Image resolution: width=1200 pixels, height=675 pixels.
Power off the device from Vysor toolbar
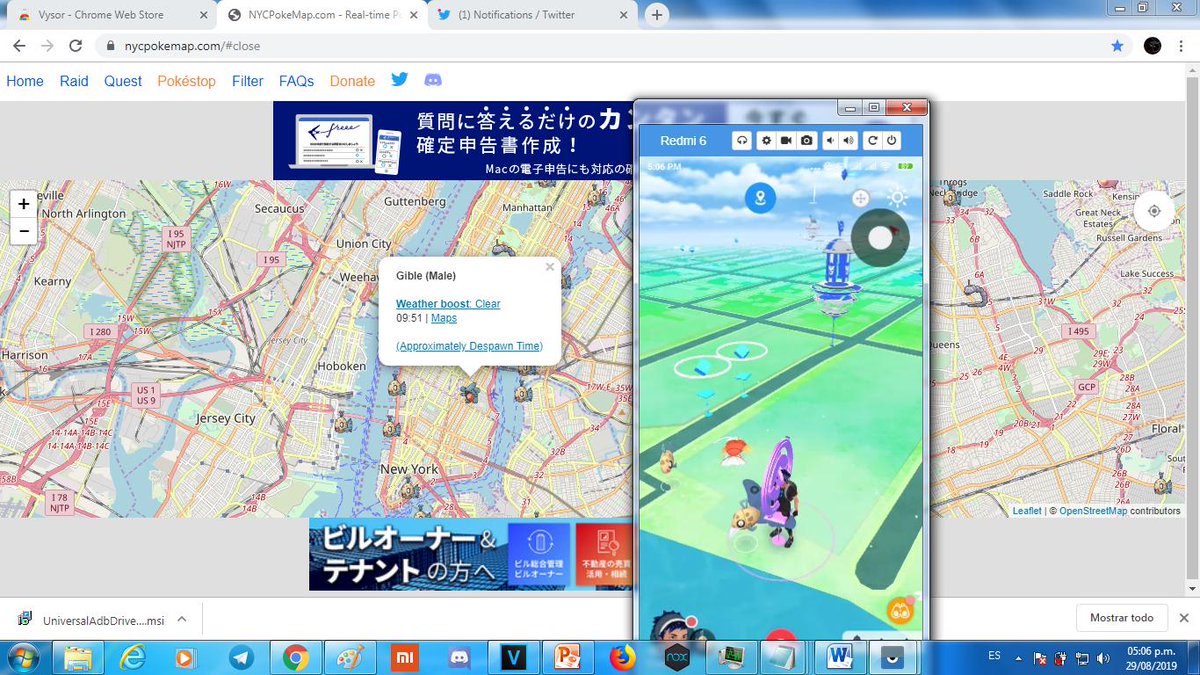point(890,140)
